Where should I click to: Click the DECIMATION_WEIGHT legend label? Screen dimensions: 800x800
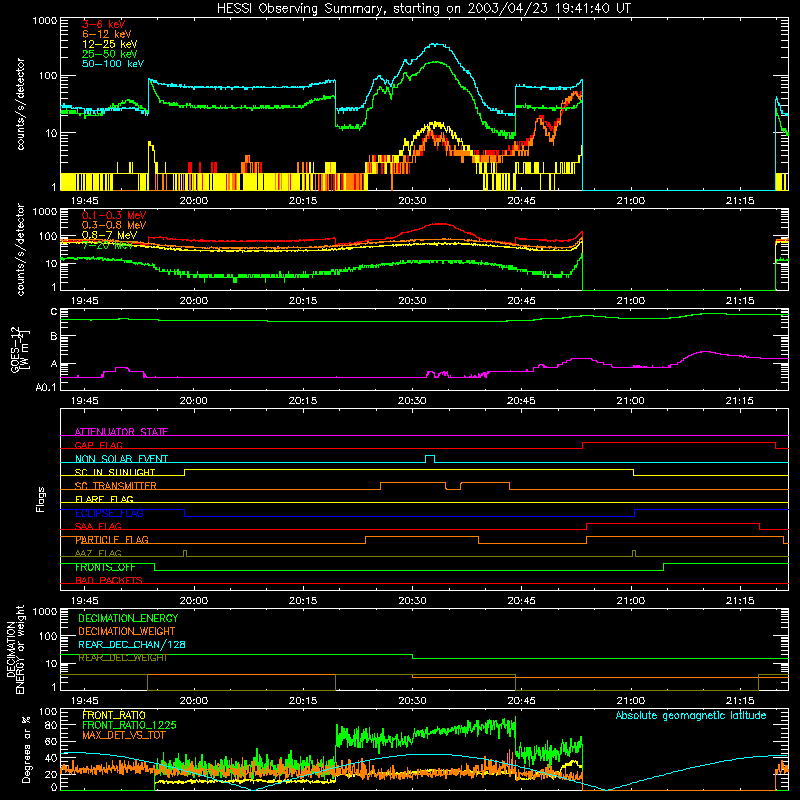(x=127, y=631)
